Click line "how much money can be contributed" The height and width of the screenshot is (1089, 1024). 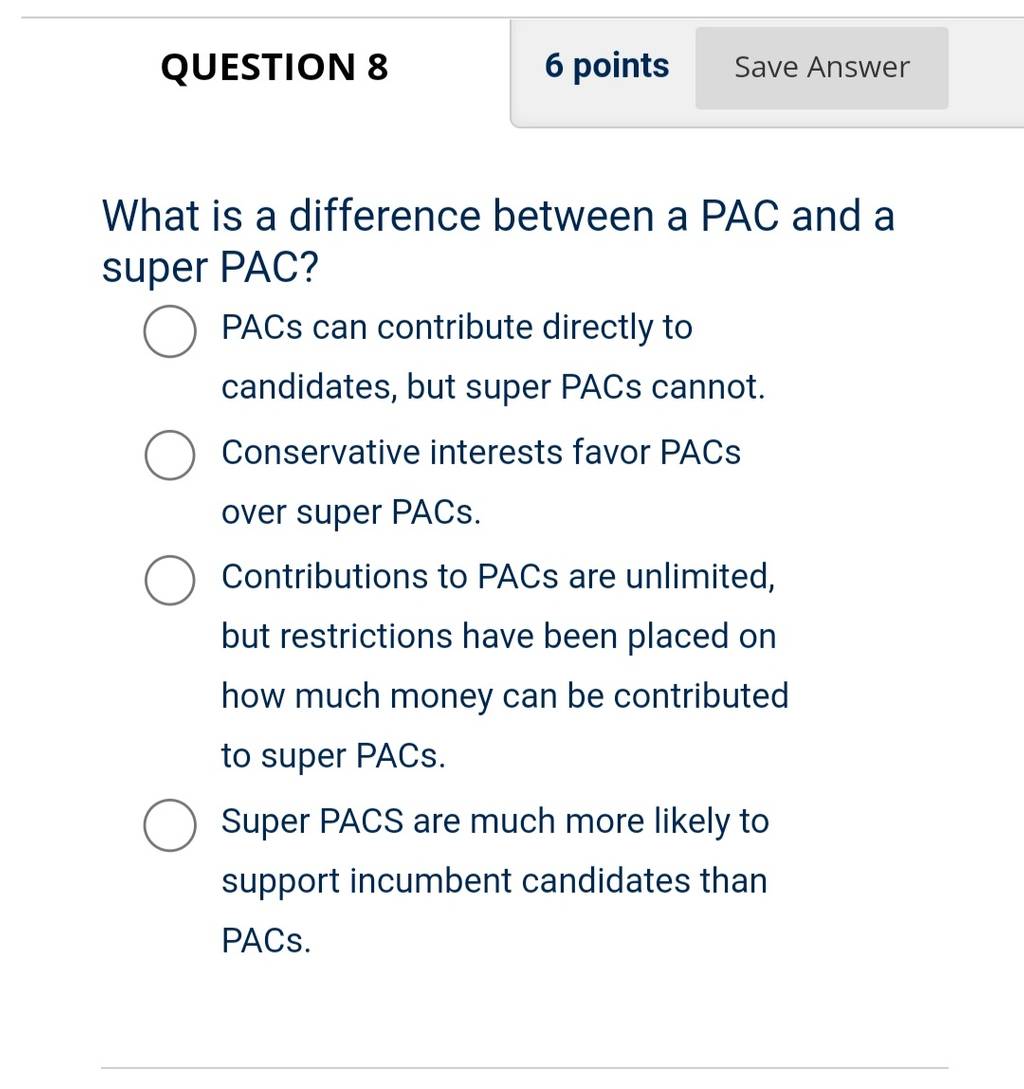(505, 697)
